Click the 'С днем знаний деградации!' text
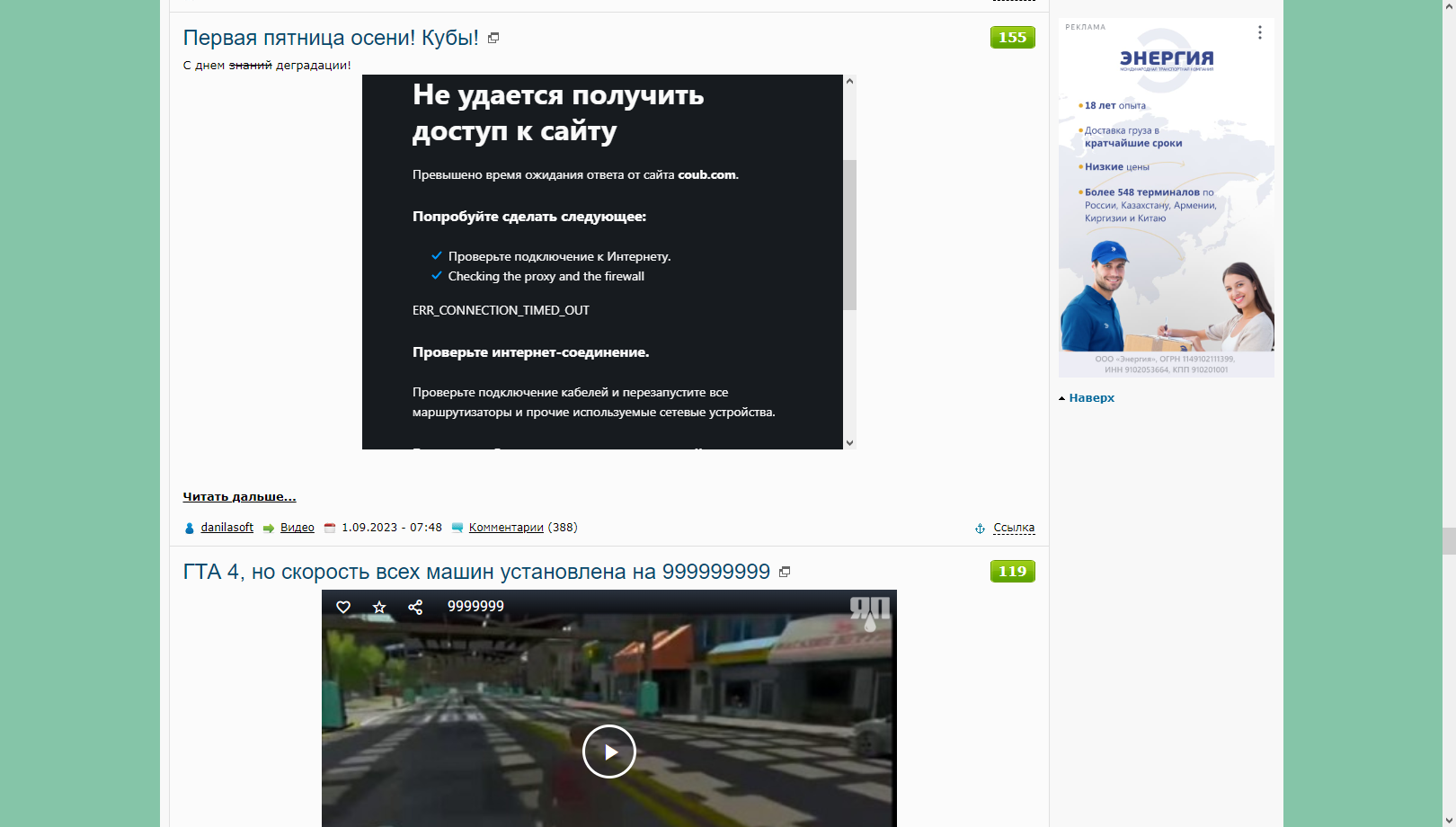This screenshot has width=1456, height=827. tap(267, 66)
